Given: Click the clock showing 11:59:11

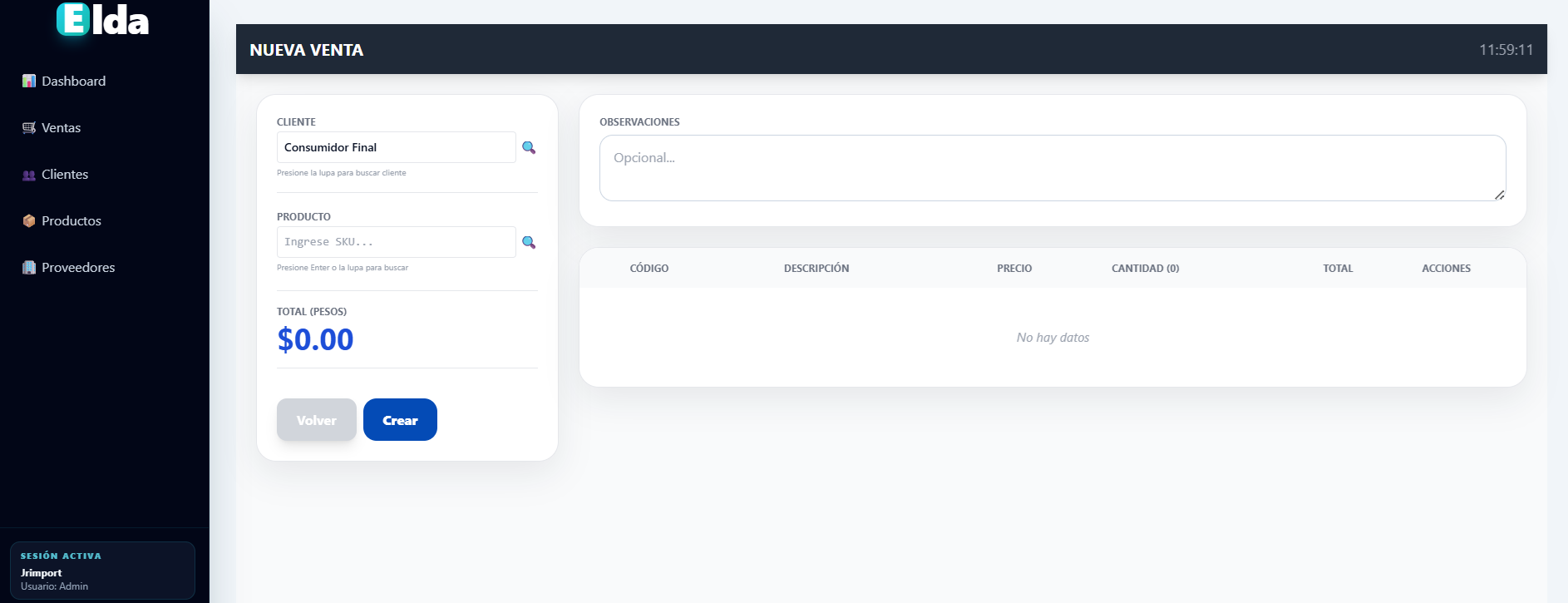Looking at the screenshot, I should click(1506, 50).
